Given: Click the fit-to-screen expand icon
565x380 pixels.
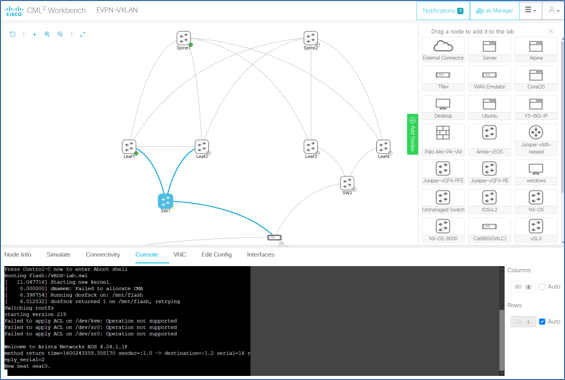Looking at the screenshot, I should pos(83,34).
